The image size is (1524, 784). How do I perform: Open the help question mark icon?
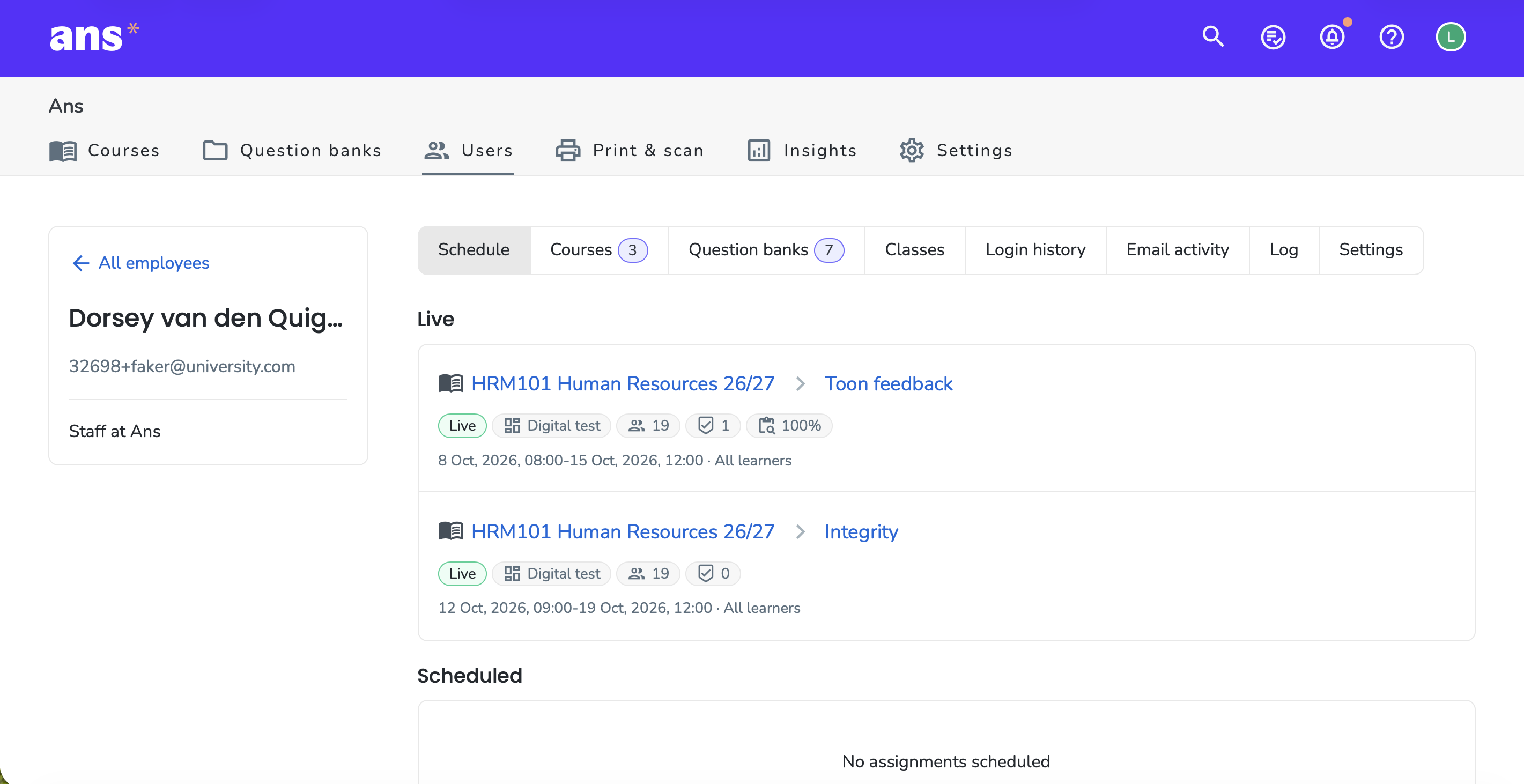[x=1392, y=38]
